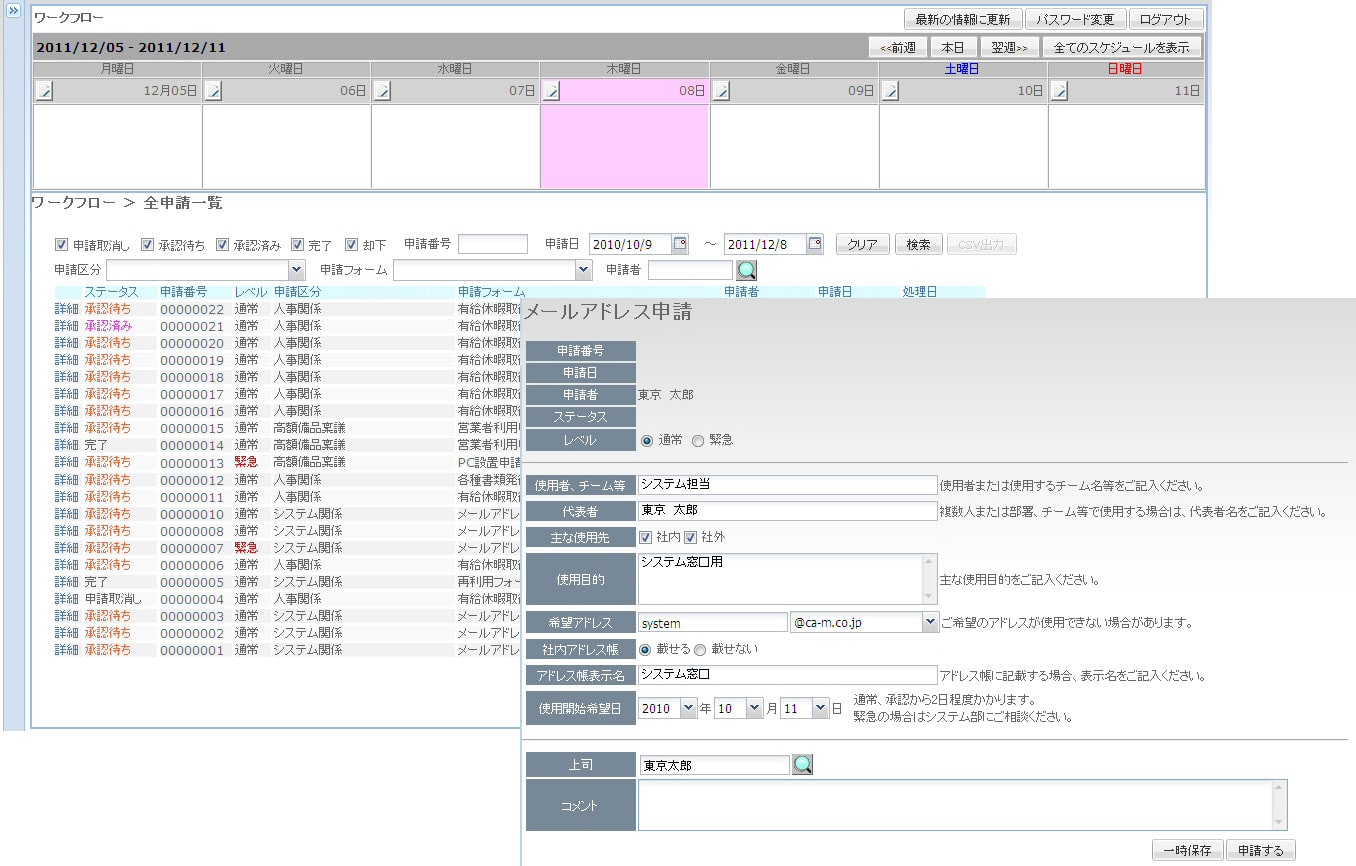
Task: Add schedule entry for Sunday 11日
Action: (x=1059, y=91)
